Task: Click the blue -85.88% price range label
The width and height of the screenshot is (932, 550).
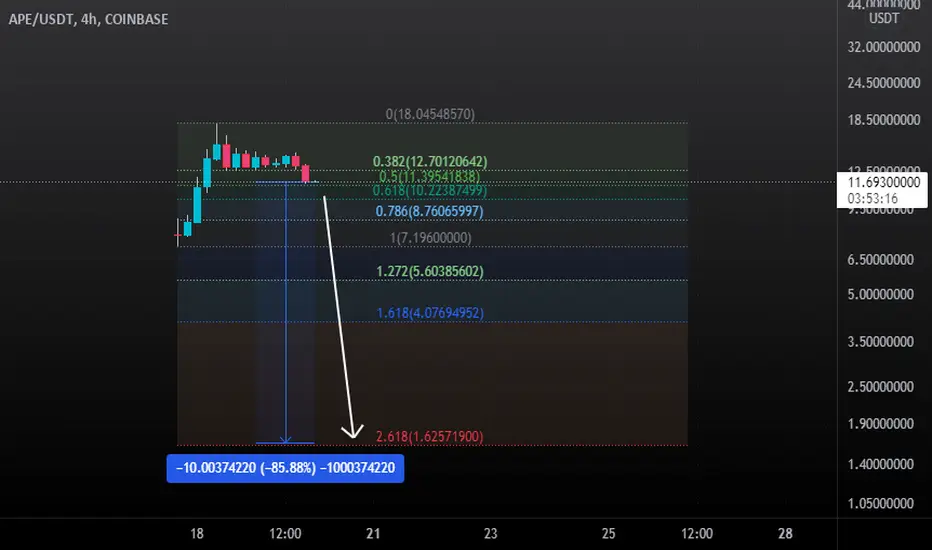Action: [x=285, y=468]
